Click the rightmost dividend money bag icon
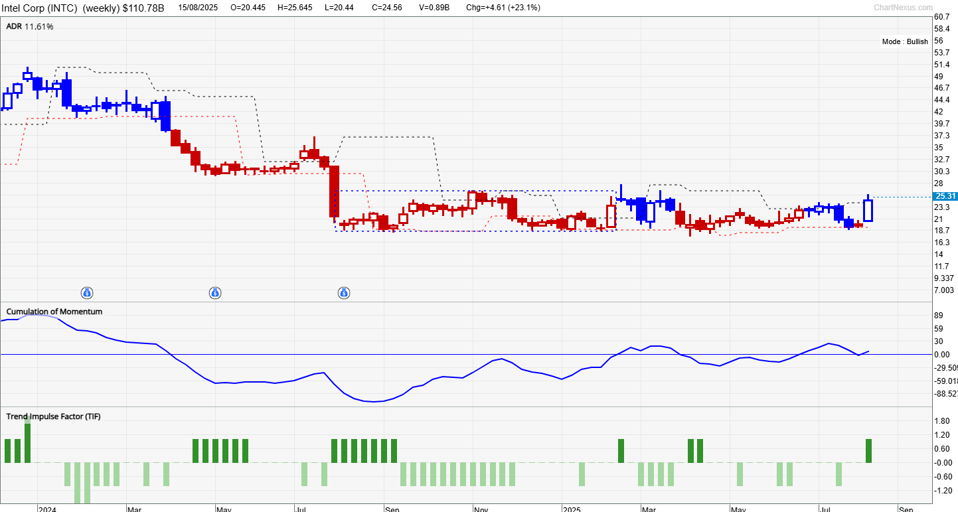958x512 pixels. [344, 293]
